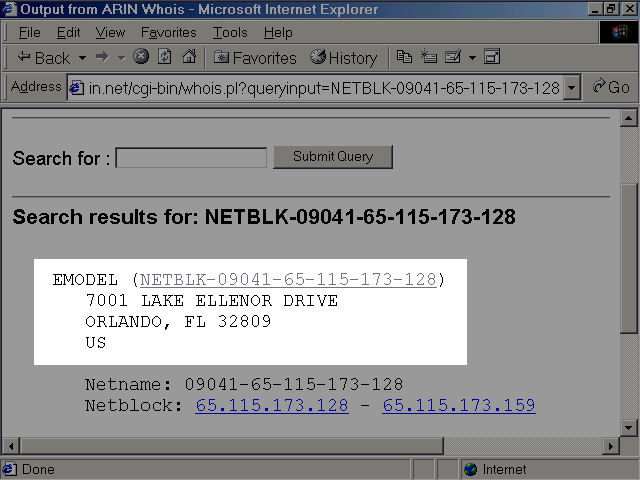Refresh the page with Refresh icon
Viewport: 640px width, 480px height.
click(164, 56)
